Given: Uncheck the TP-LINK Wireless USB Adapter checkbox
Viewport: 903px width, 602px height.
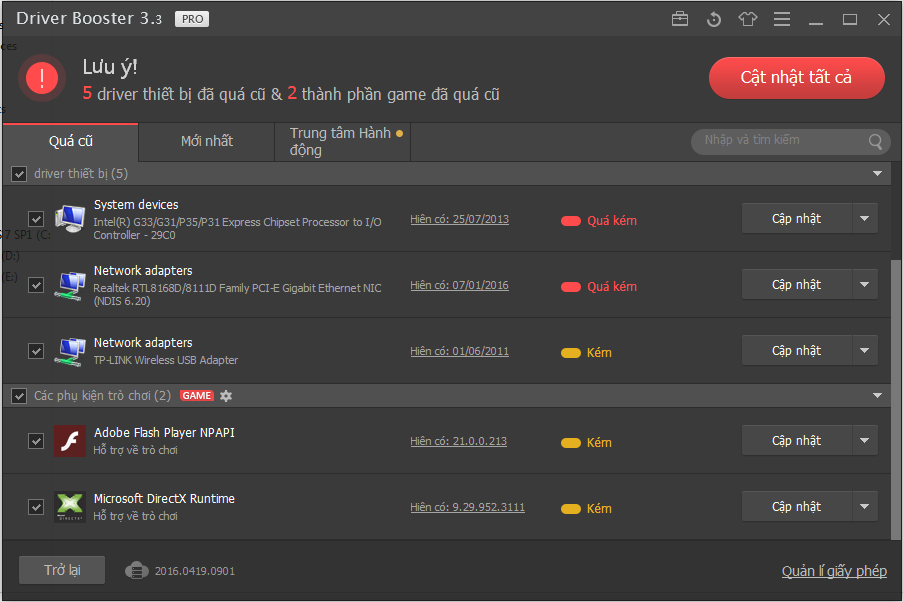Looking at the screenshot, I should tap(36, 351).
